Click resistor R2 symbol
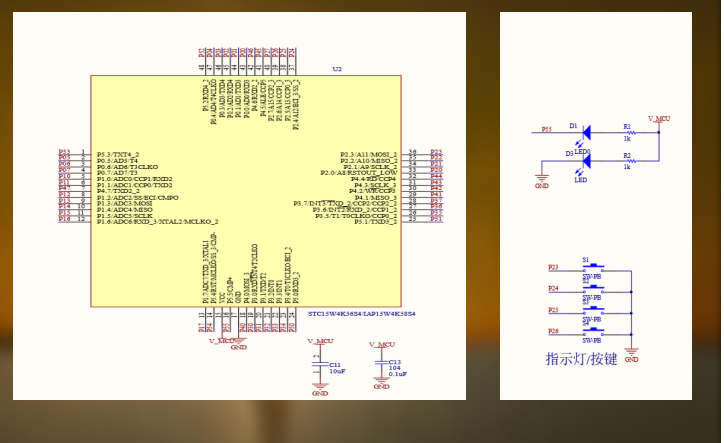The width and height of the screenshot is (724, 443). (630, 161)
